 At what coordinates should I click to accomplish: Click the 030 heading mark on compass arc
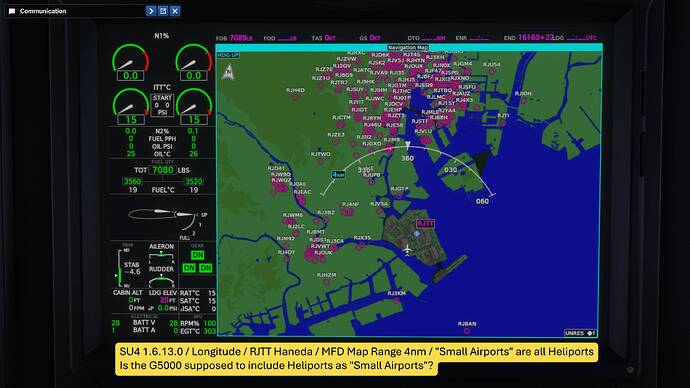point(450,170)
